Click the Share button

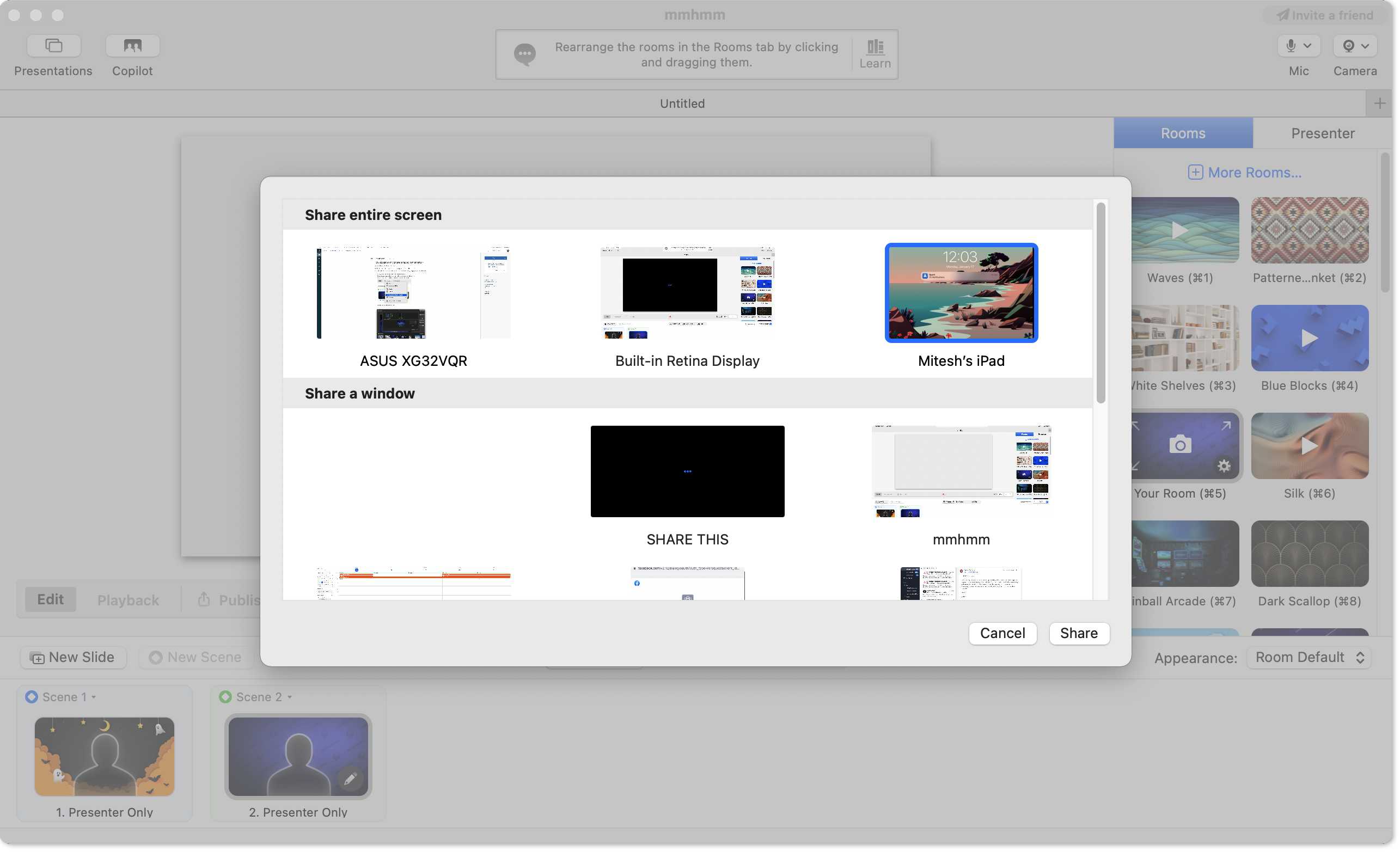[x=1079, y=633]
